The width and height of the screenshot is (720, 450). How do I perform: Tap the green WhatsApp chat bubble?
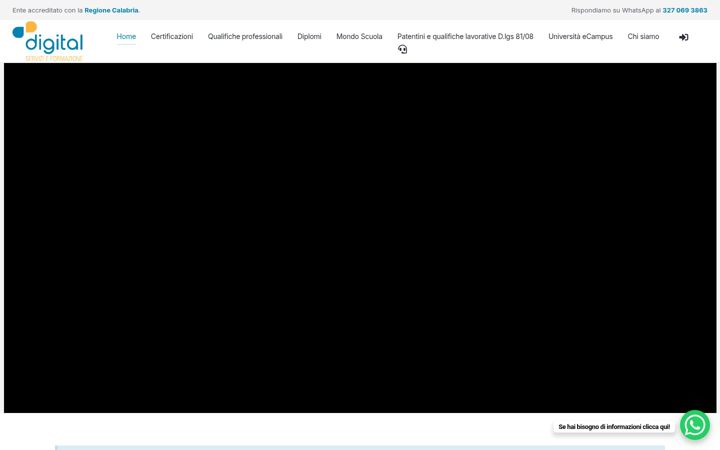(695, 425)
